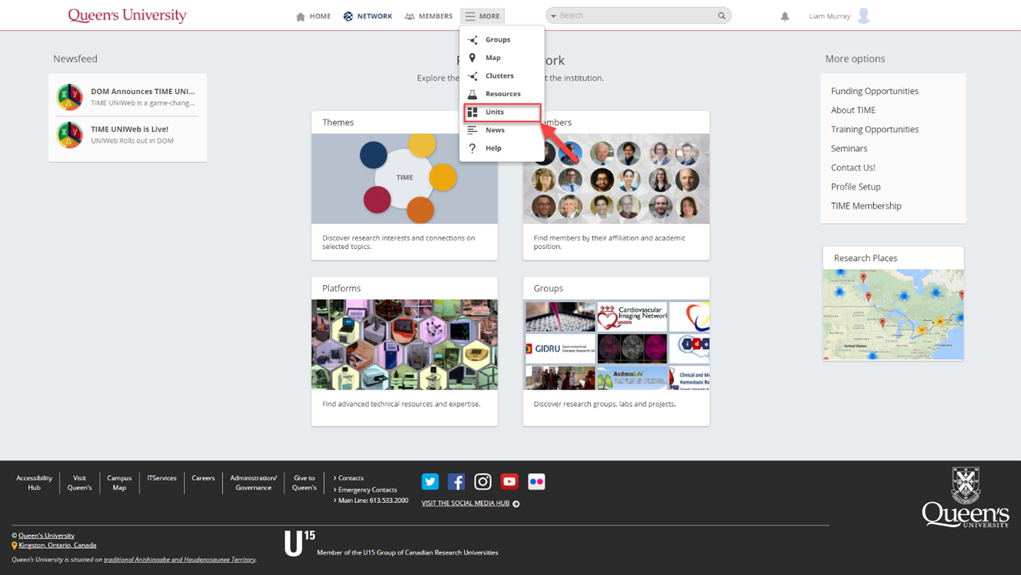
Task: Expand the search filter dropdown arrow
Action: coord(553,16)
